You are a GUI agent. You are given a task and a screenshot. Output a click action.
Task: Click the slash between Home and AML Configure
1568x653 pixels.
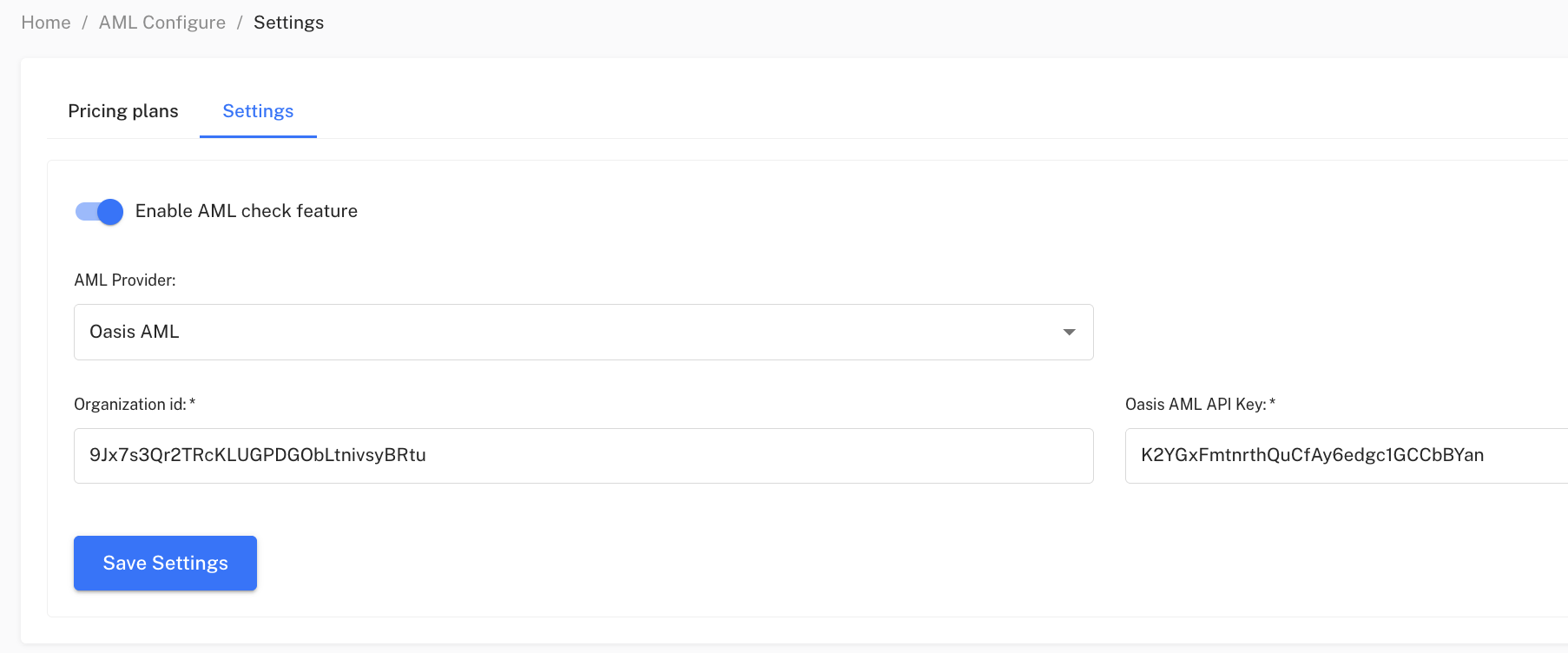[x=85, y=23]
